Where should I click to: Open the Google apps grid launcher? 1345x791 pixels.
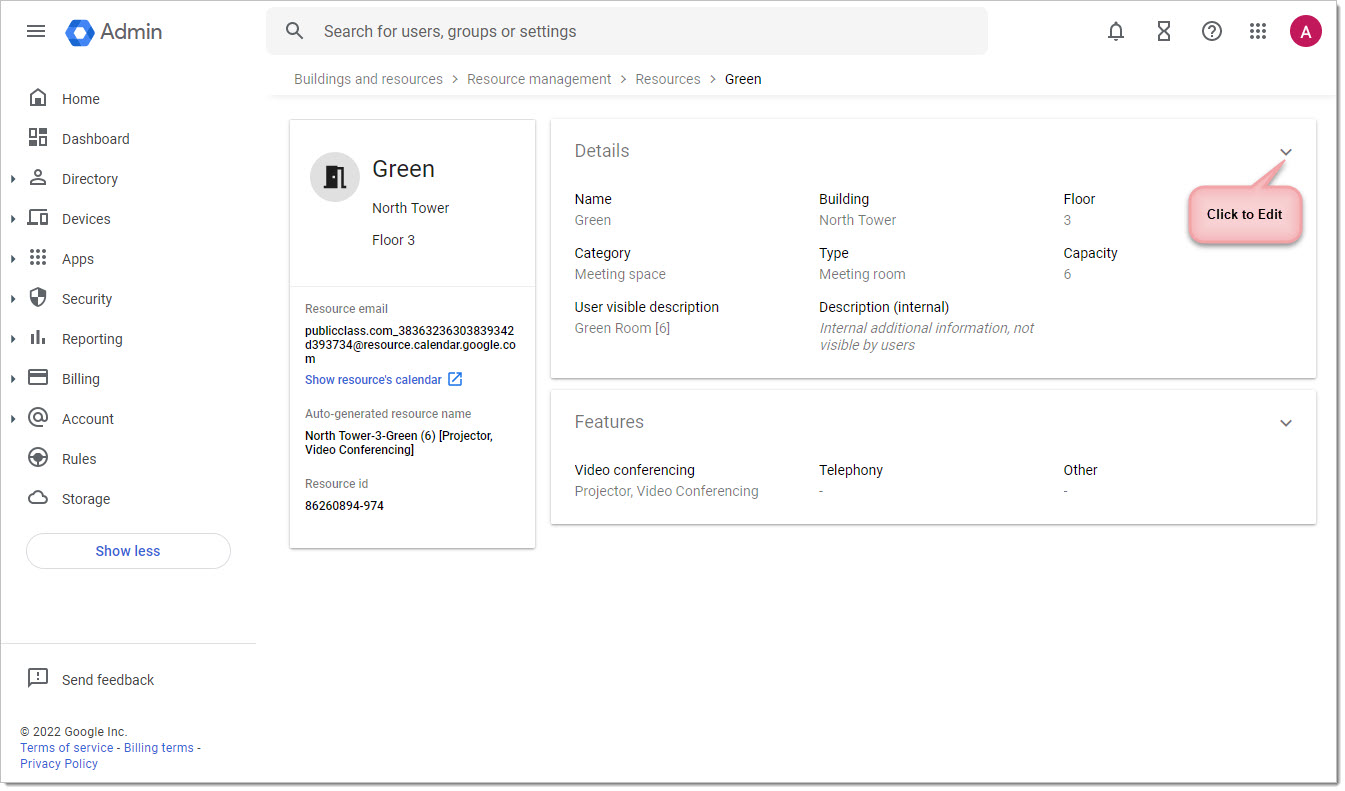click(x=1258, y=31)
